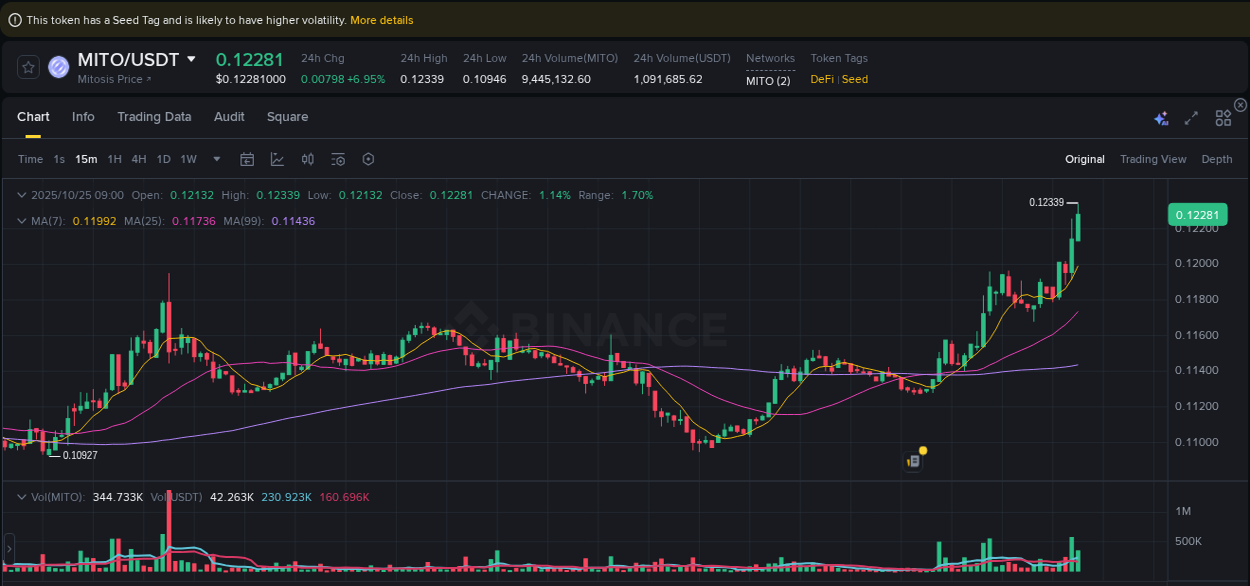Select the 15m timeframe option

point(86,159)
